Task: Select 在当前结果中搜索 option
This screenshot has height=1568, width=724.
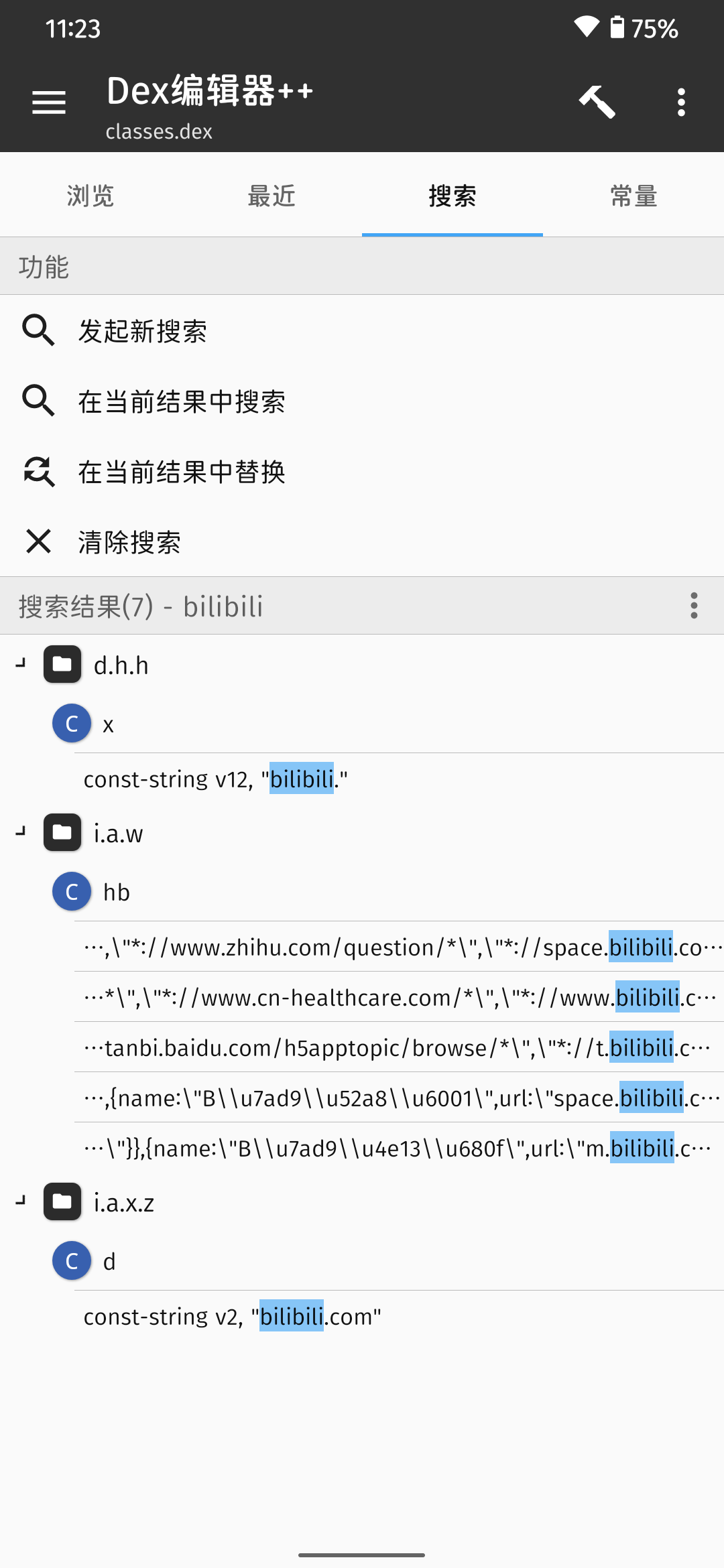Action: tap(362, 401)
